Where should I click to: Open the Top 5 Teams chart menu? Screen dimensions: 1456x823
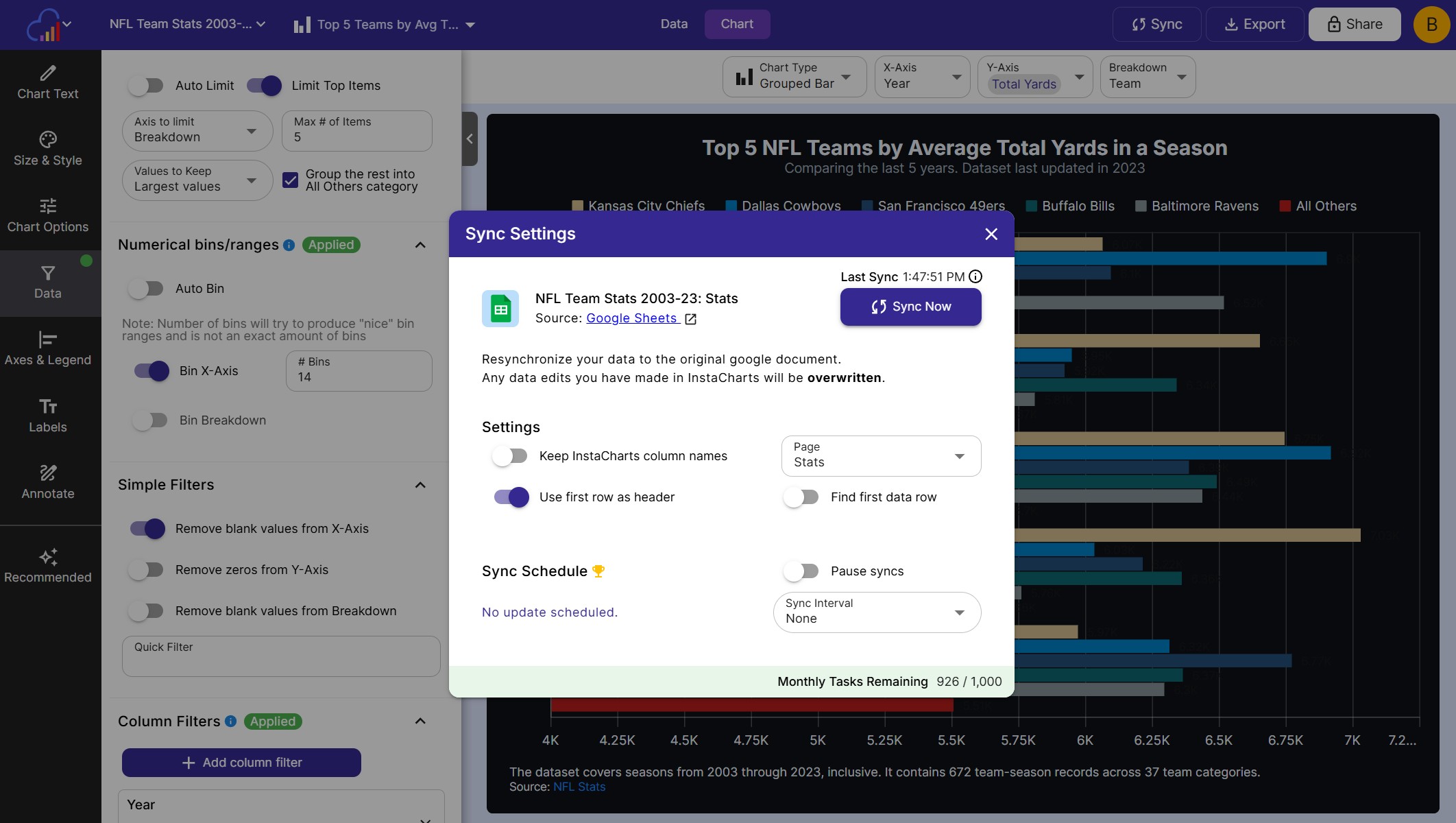click(384, 25)
